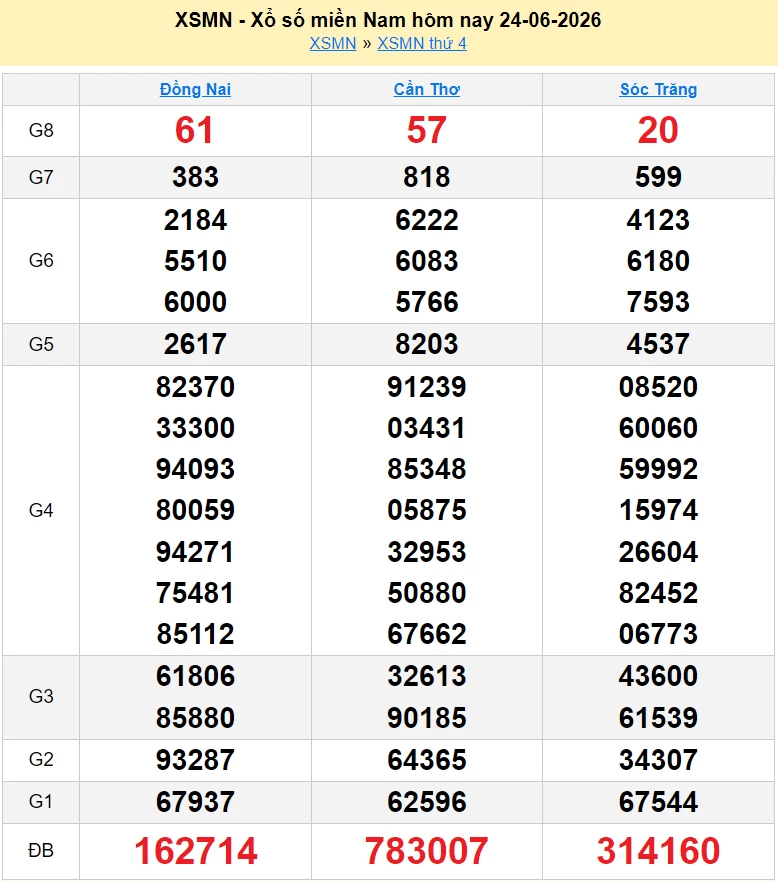The image size is (778, 882).
Task: Click G7 result 818
Action: (426, 177)
